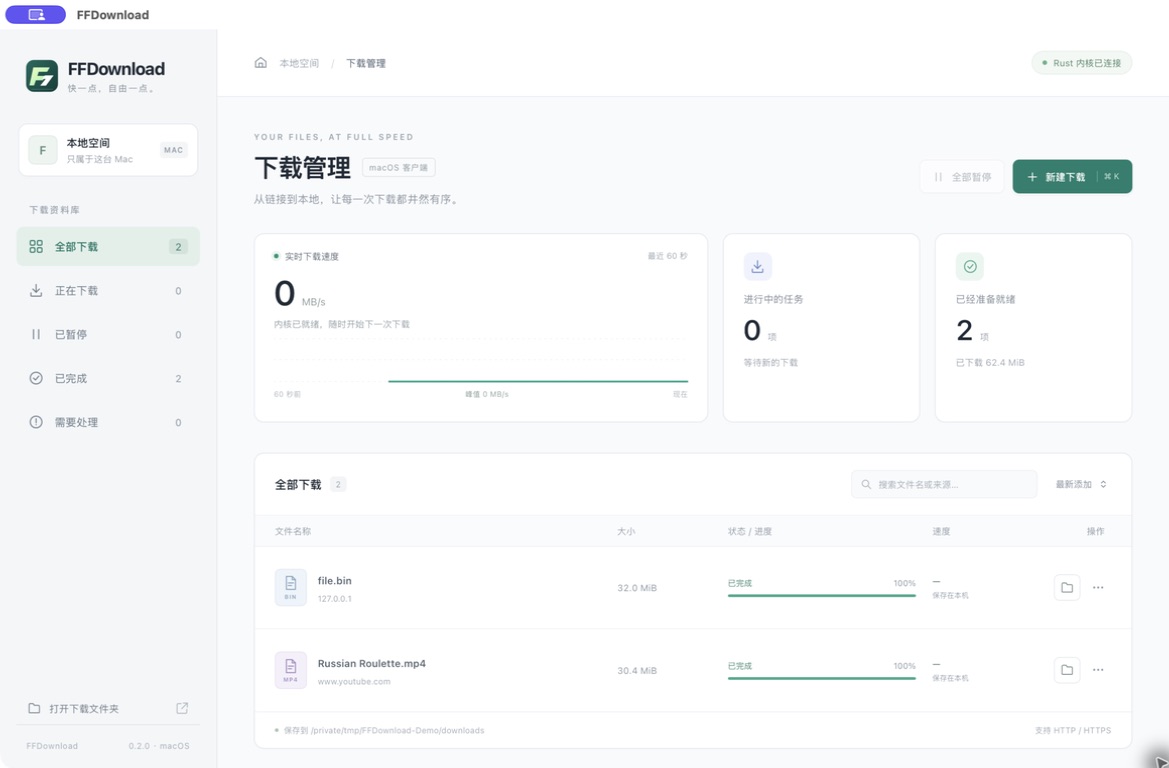Click the F avatar in workspace card
Screen dimensions: 1169x768
coord(42,150)
